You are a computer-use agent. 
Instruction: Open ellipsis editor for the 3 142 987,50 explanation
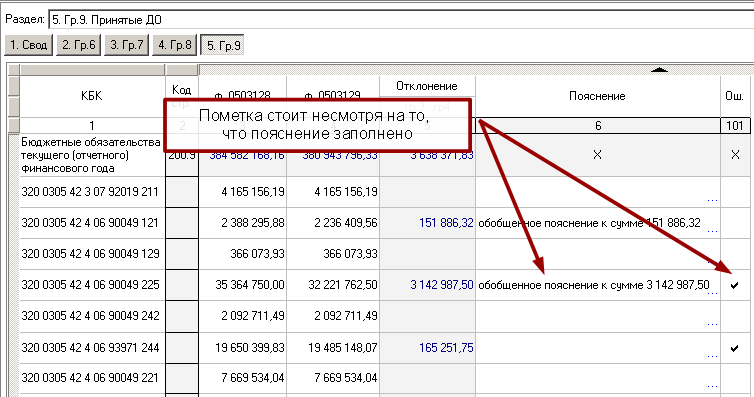pyautogui.click(x=713, y=292)
